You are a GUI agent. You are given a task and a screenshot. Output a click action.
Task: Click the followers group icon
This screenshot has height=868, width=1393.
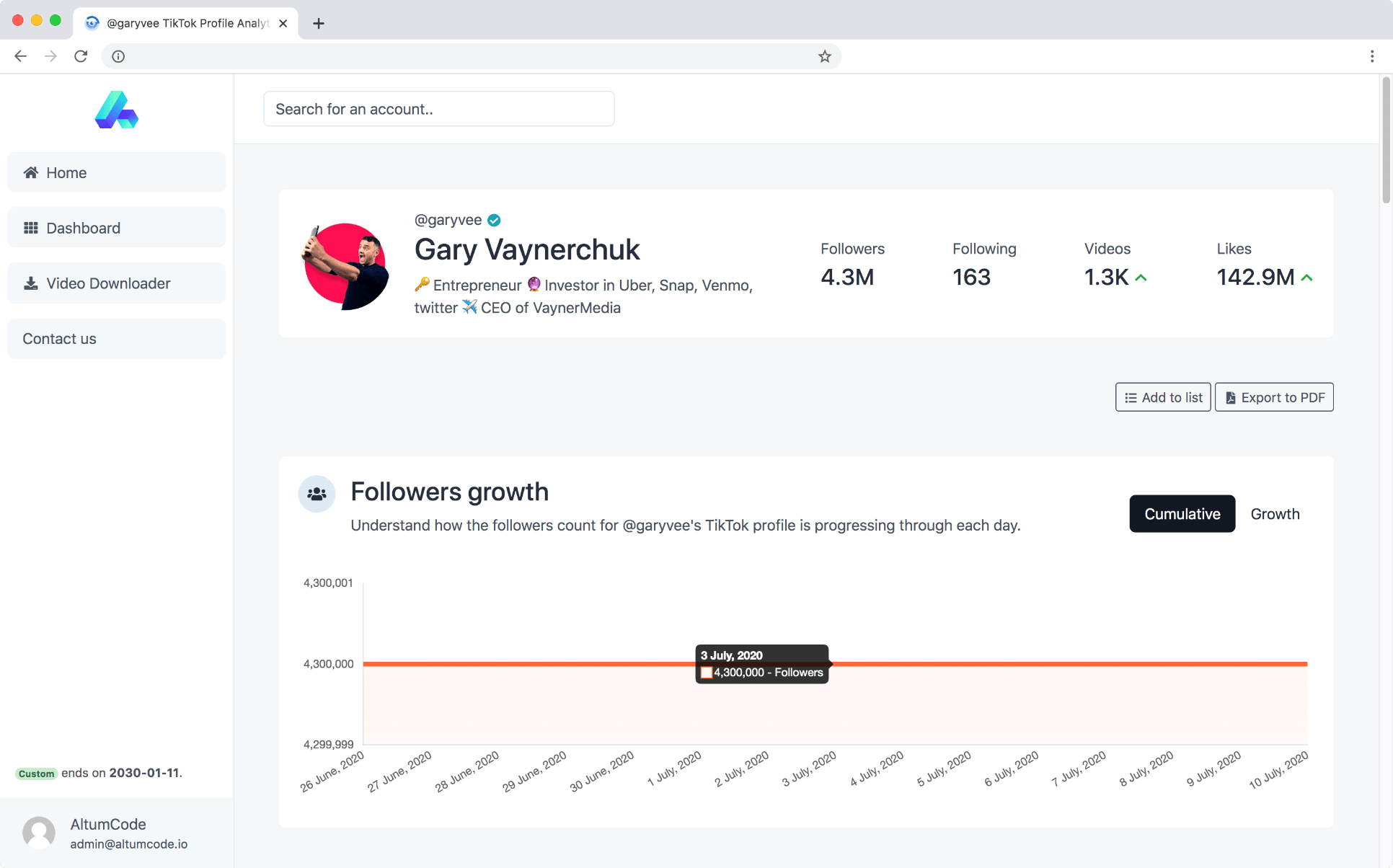point(317,494)
